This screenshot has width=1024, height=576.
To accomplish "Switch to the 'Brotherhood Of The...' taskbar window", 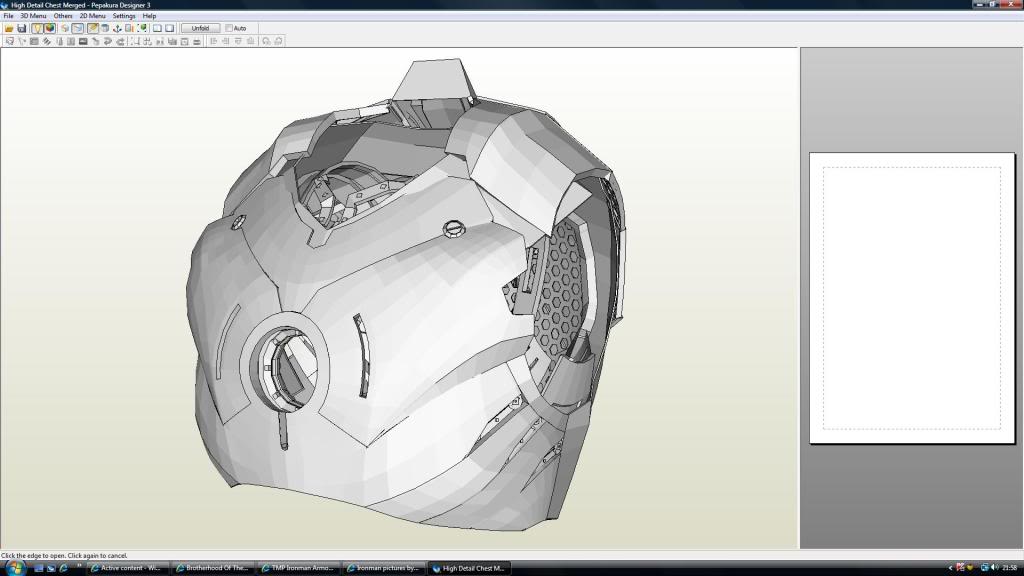I will (x=214, y=568).
